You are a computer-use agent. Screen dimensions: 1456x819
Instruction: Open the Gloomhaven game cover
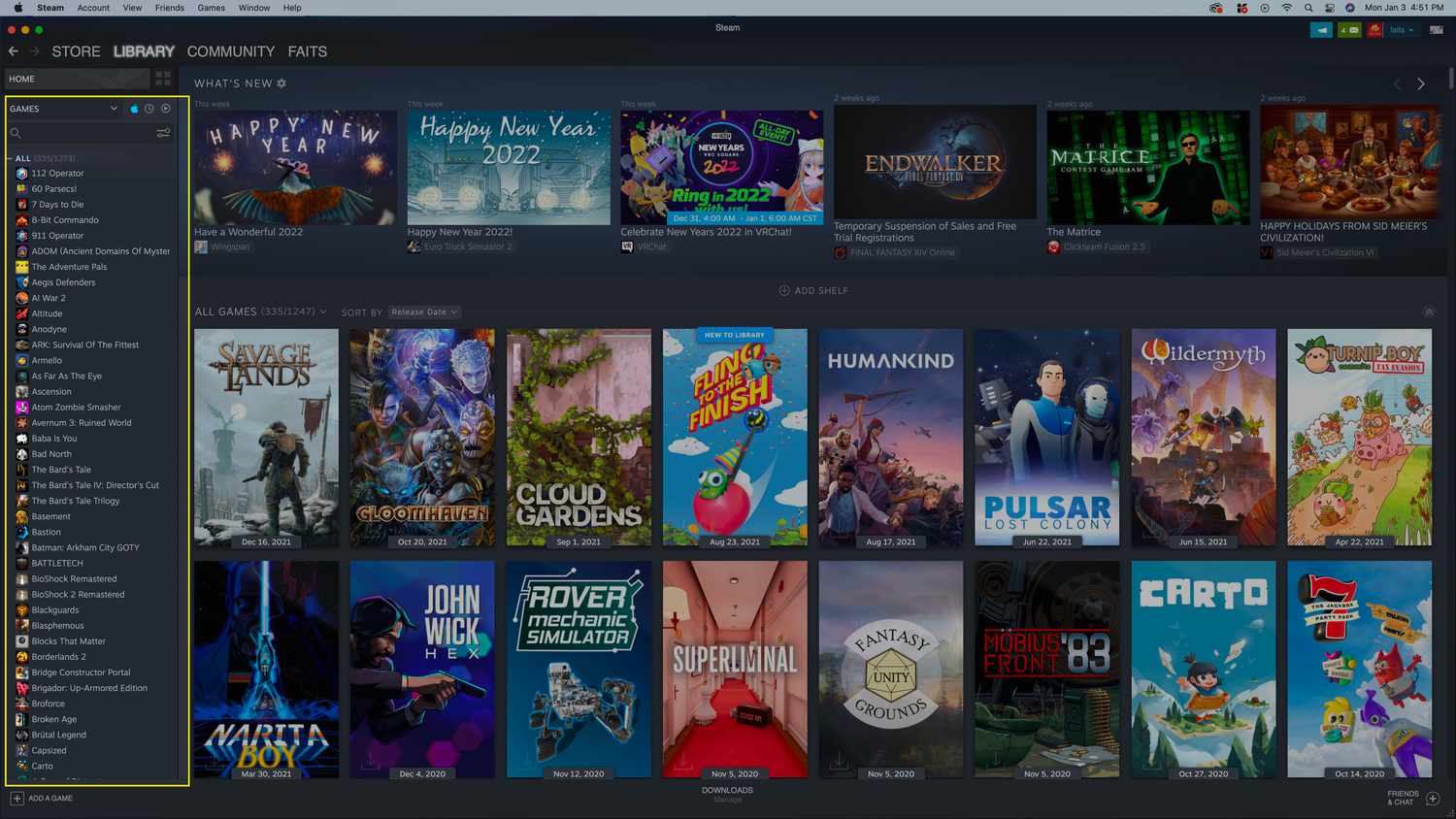(x=422, y=437)
